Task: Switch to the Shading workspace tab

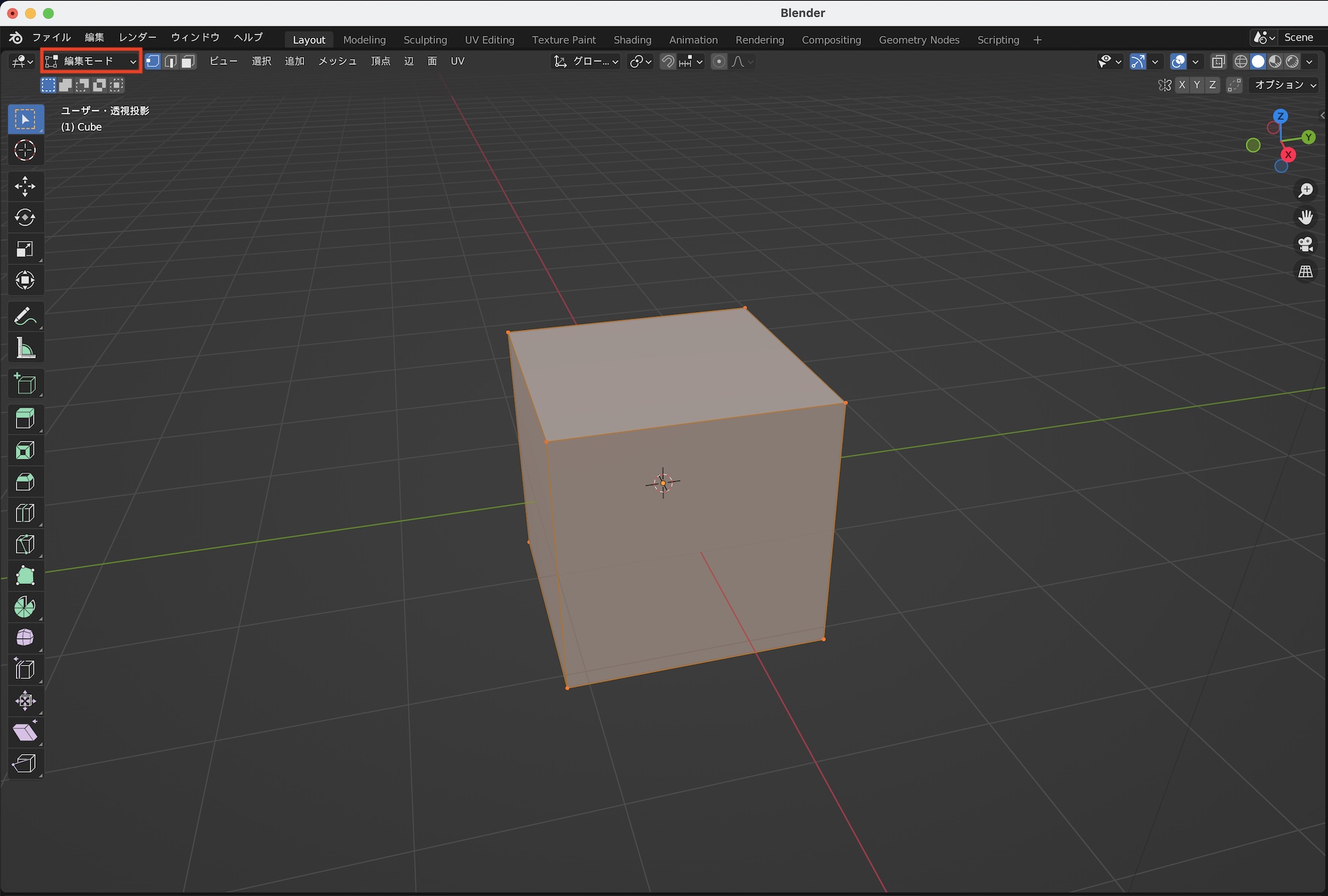Action: click(x=632, y=40)
